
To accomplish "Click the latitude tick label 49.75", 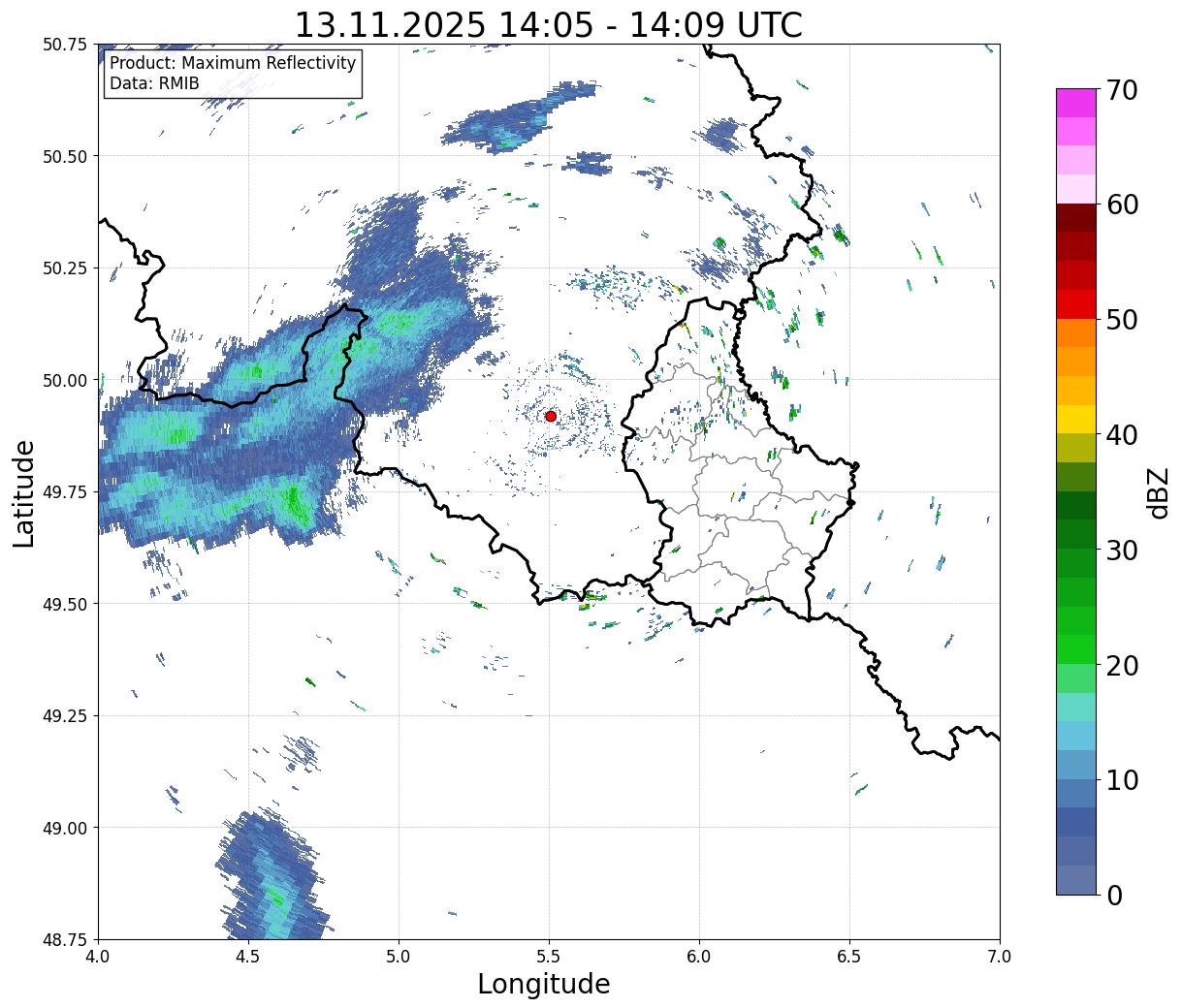I will point(65,492).
